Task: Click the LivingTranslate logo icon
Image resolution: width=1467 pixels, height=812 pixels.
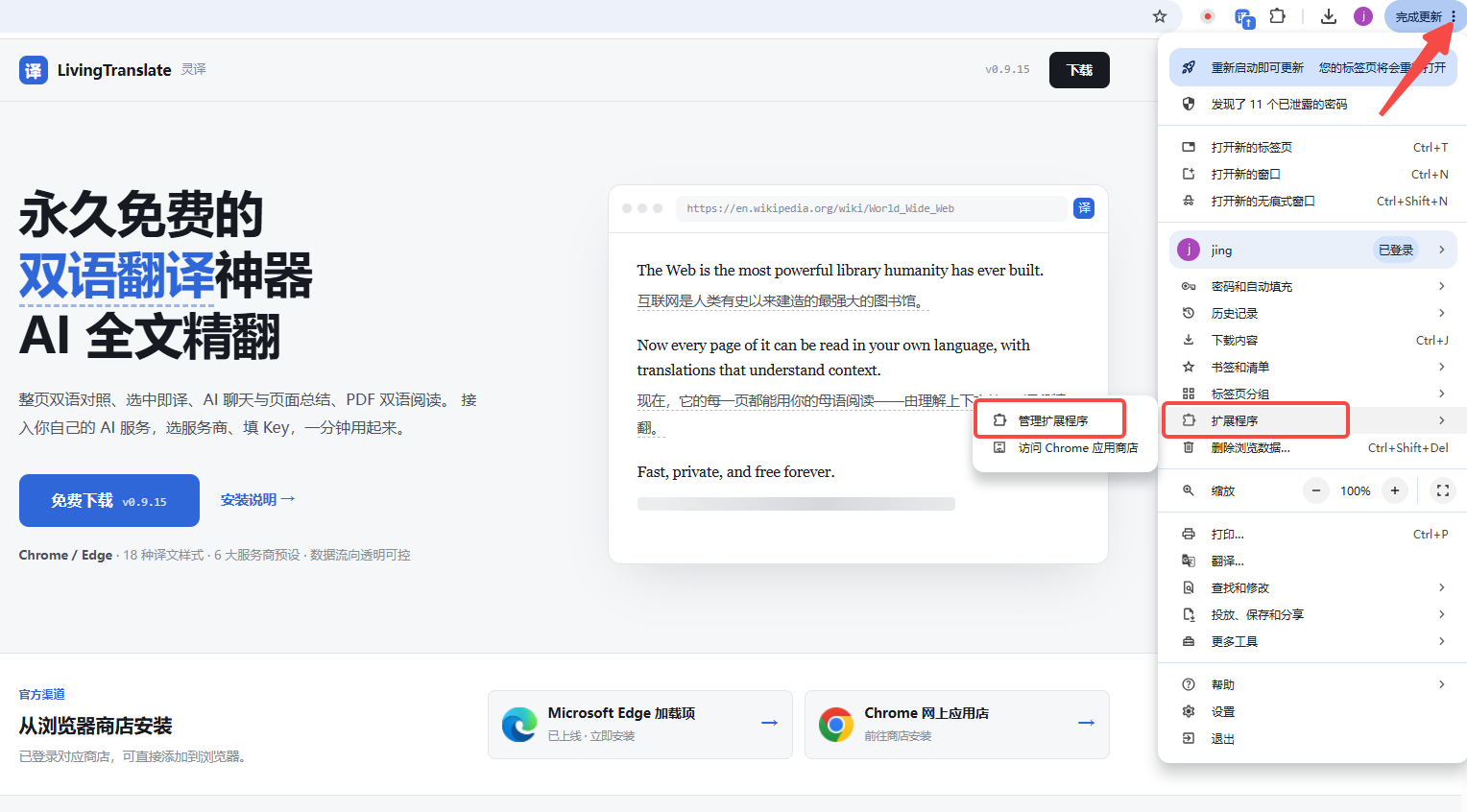Action: point(34,70)
